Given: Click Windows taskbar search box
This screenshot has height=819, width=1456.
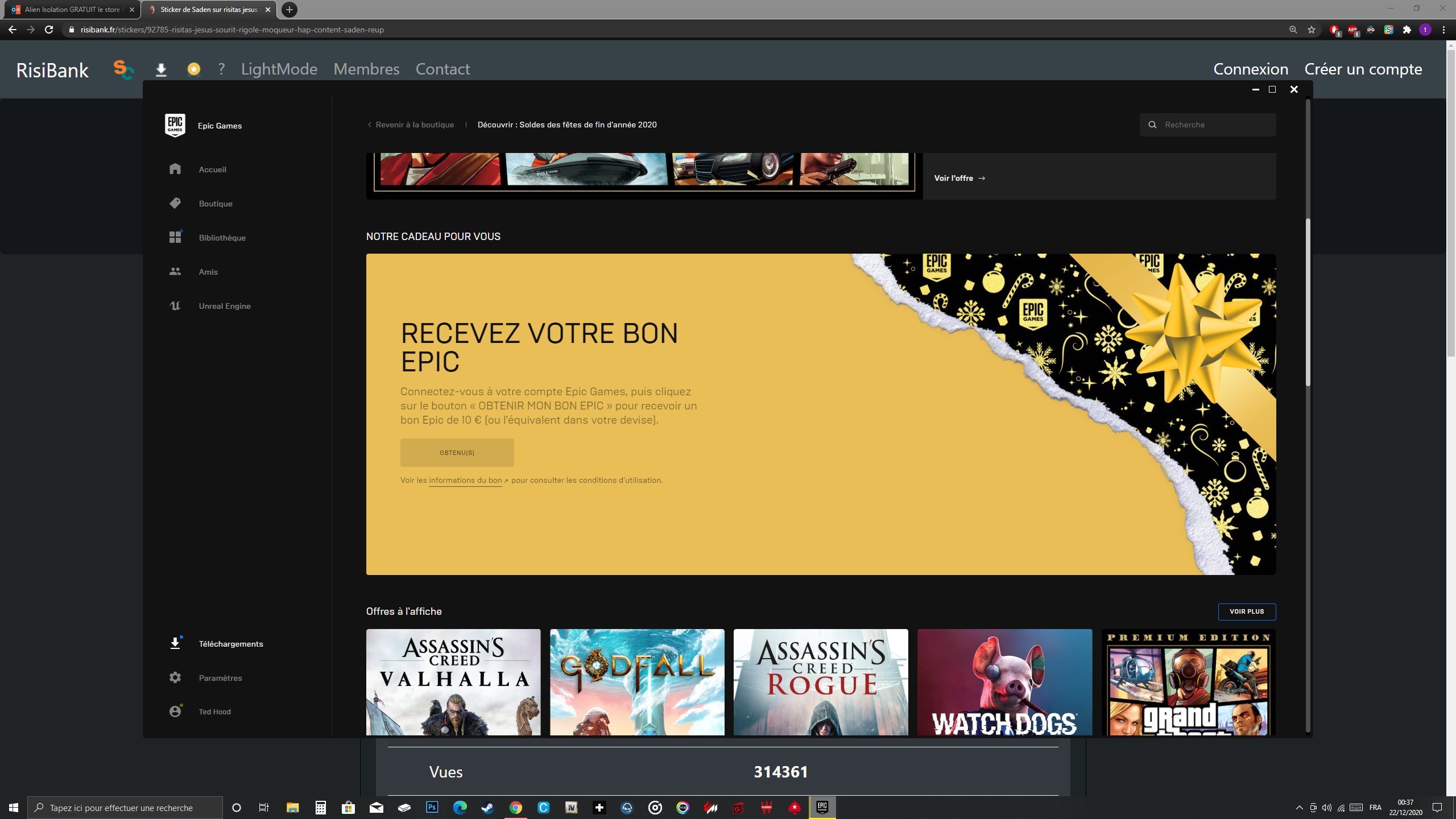Looking at the screenshot, I should [x=125, y=808].
